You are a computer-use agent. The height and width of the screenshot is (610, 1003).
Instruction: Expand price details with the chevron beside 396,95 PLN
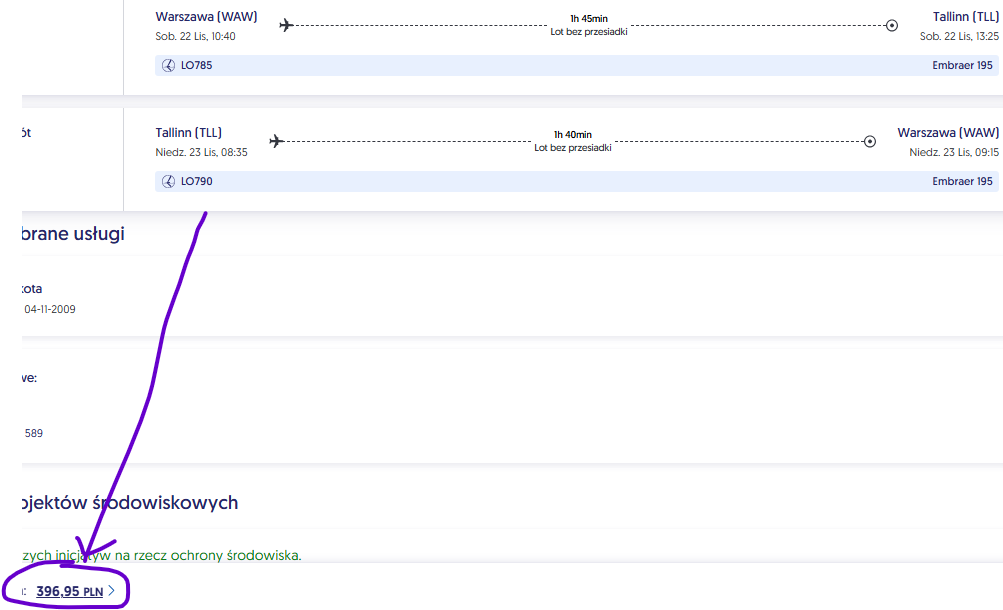(x=111, y=591)
